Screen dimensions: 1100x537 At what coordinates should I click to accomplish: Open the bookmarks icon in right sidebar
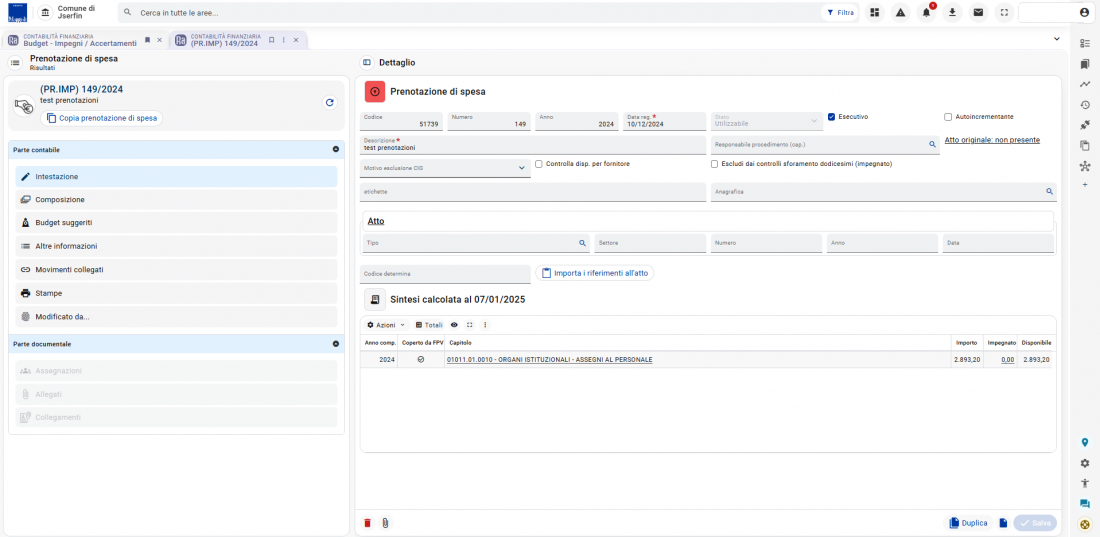(x=1085, y=64)
